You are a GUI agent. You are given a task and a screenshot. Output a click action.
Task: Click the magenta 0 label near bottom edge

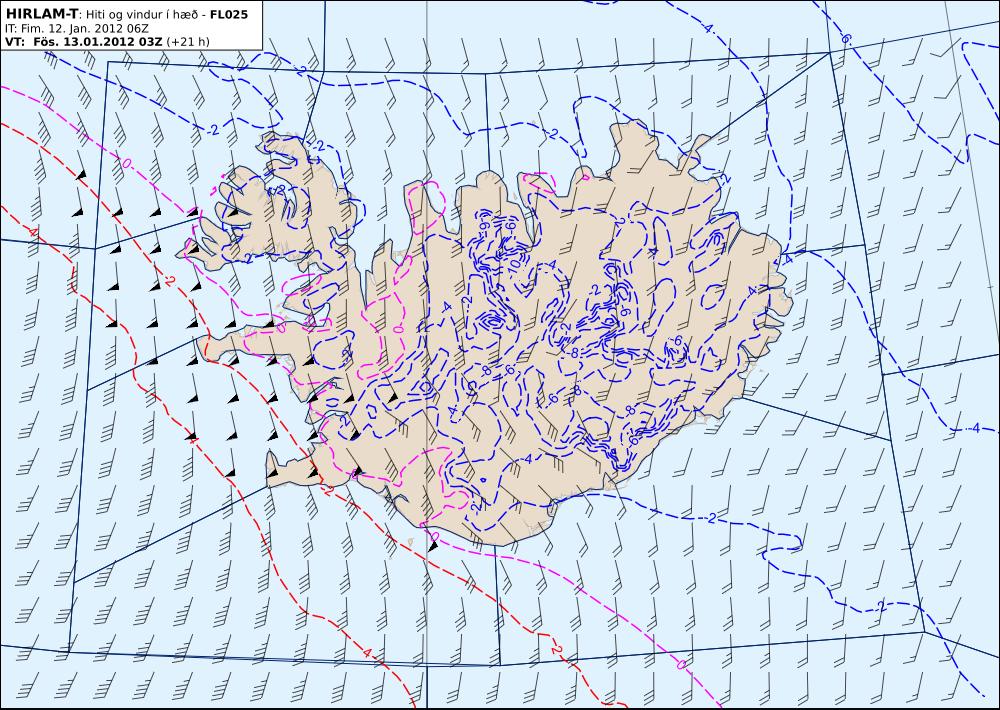pyautogui.click(x=680, y=664)
